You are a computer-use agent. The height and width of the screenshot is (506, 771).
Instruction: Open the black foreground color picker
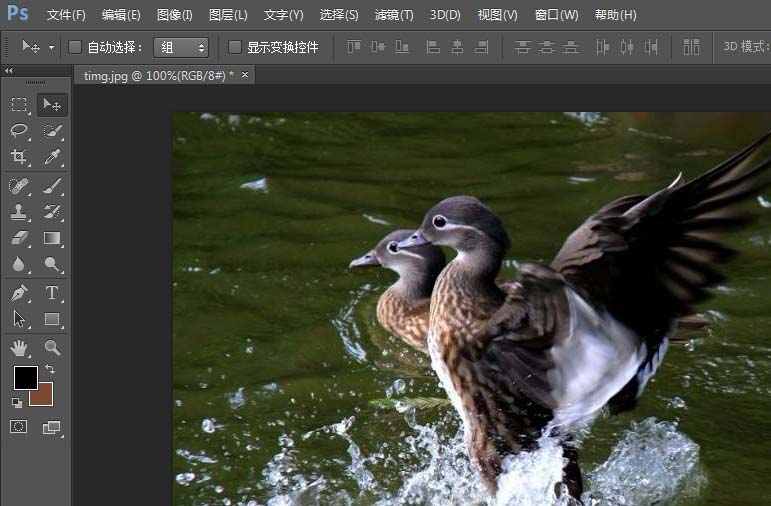[26, 378]
